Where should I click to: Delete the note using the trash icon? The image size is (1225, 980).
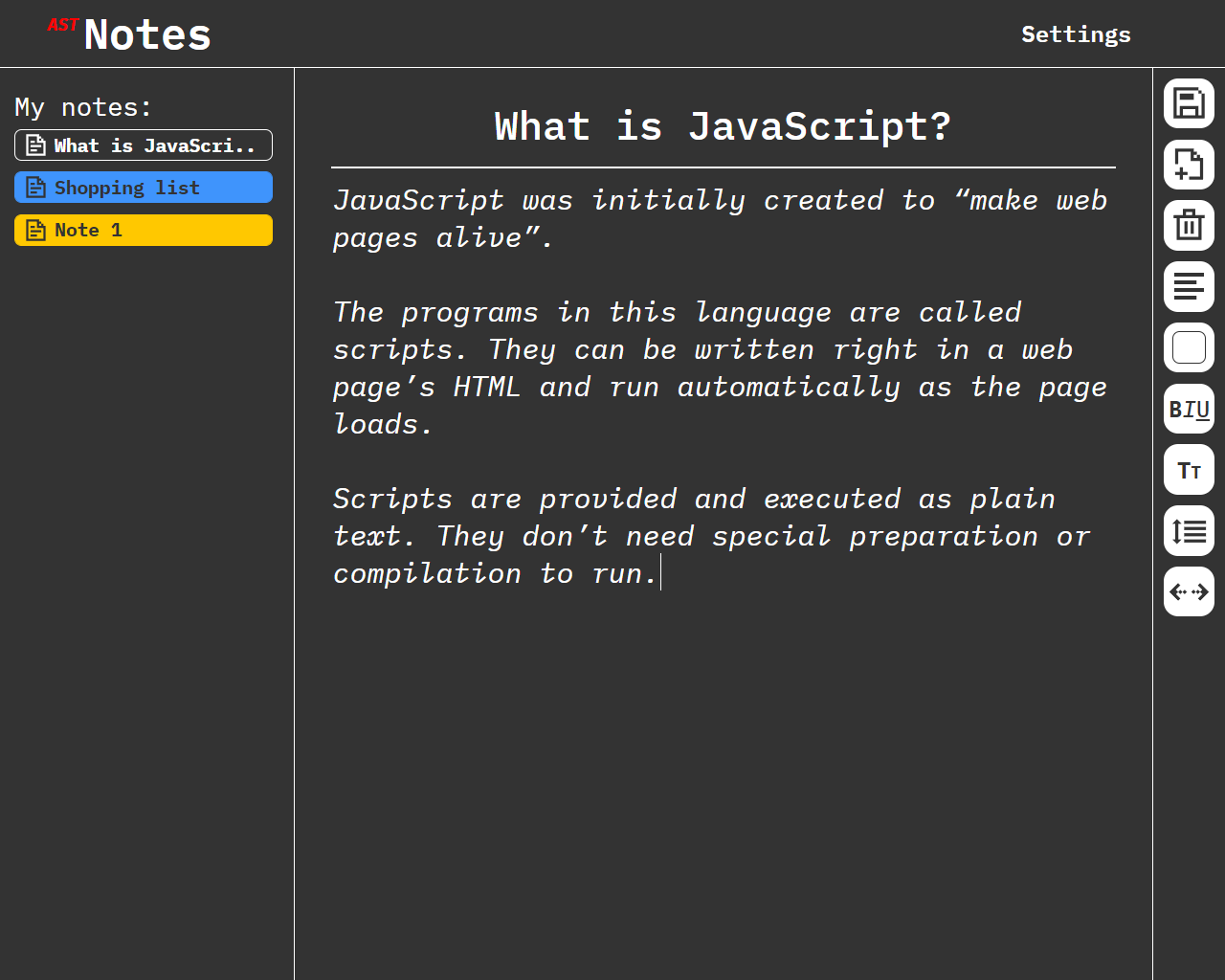(1189, 226)
